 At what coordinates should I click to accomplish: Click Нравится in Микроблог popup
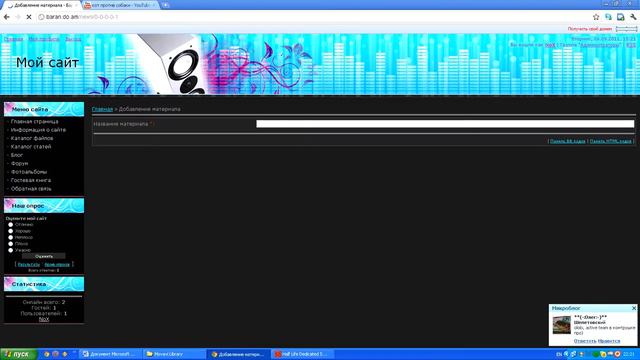click(609, 341)
